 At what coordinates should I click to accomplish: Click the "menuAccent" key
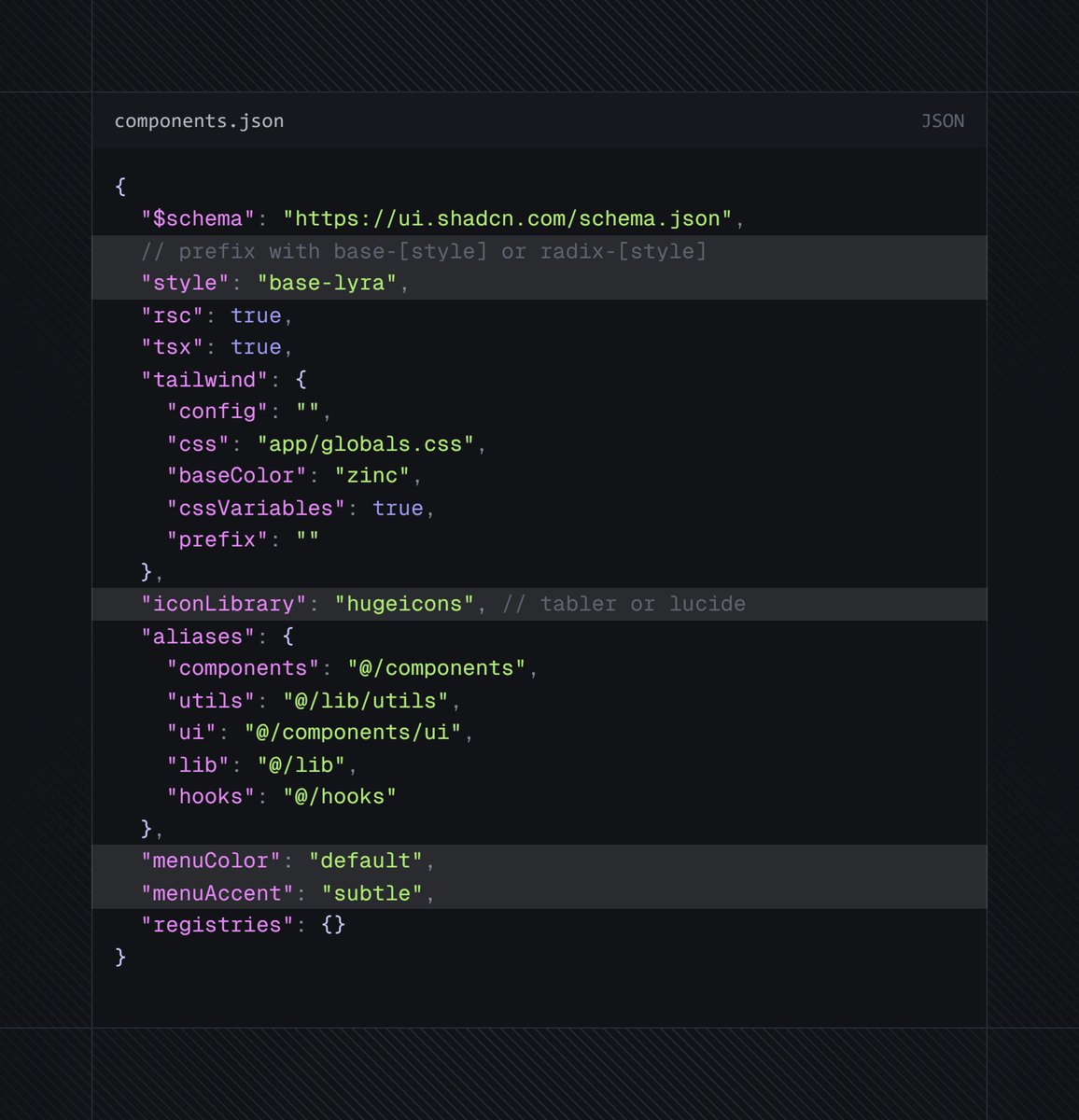click(217, 893)
